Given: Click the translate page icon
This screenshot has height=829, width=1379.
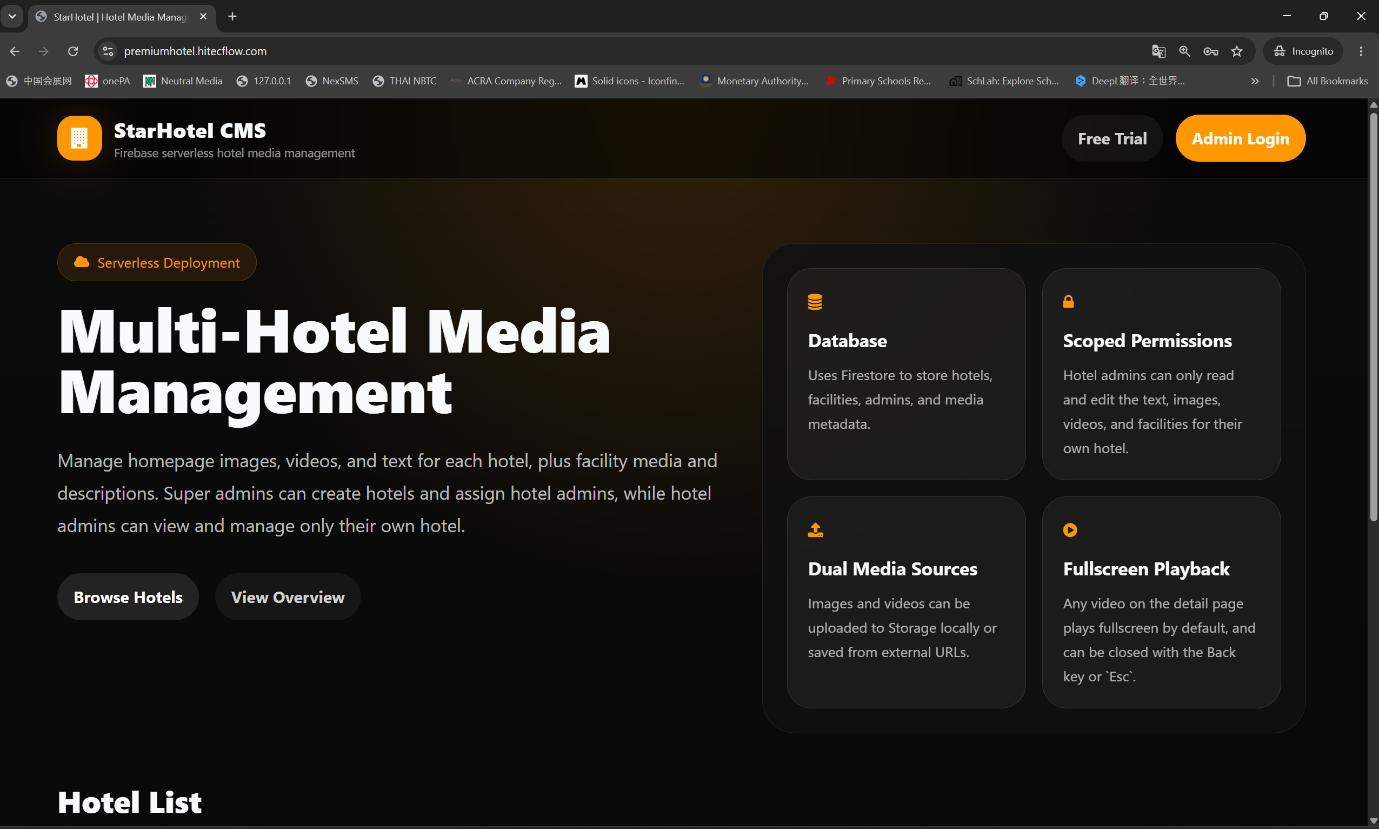Looking at the screenshot, I should click(x=1158, y=51).
